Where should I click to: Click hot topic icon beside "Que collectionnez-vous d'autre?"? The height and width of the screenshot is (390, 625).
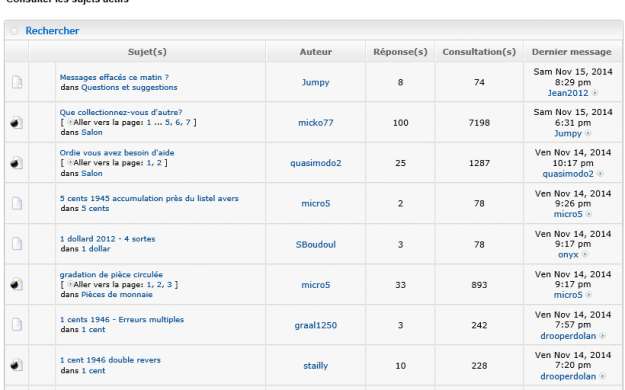(x=16, y=122)
